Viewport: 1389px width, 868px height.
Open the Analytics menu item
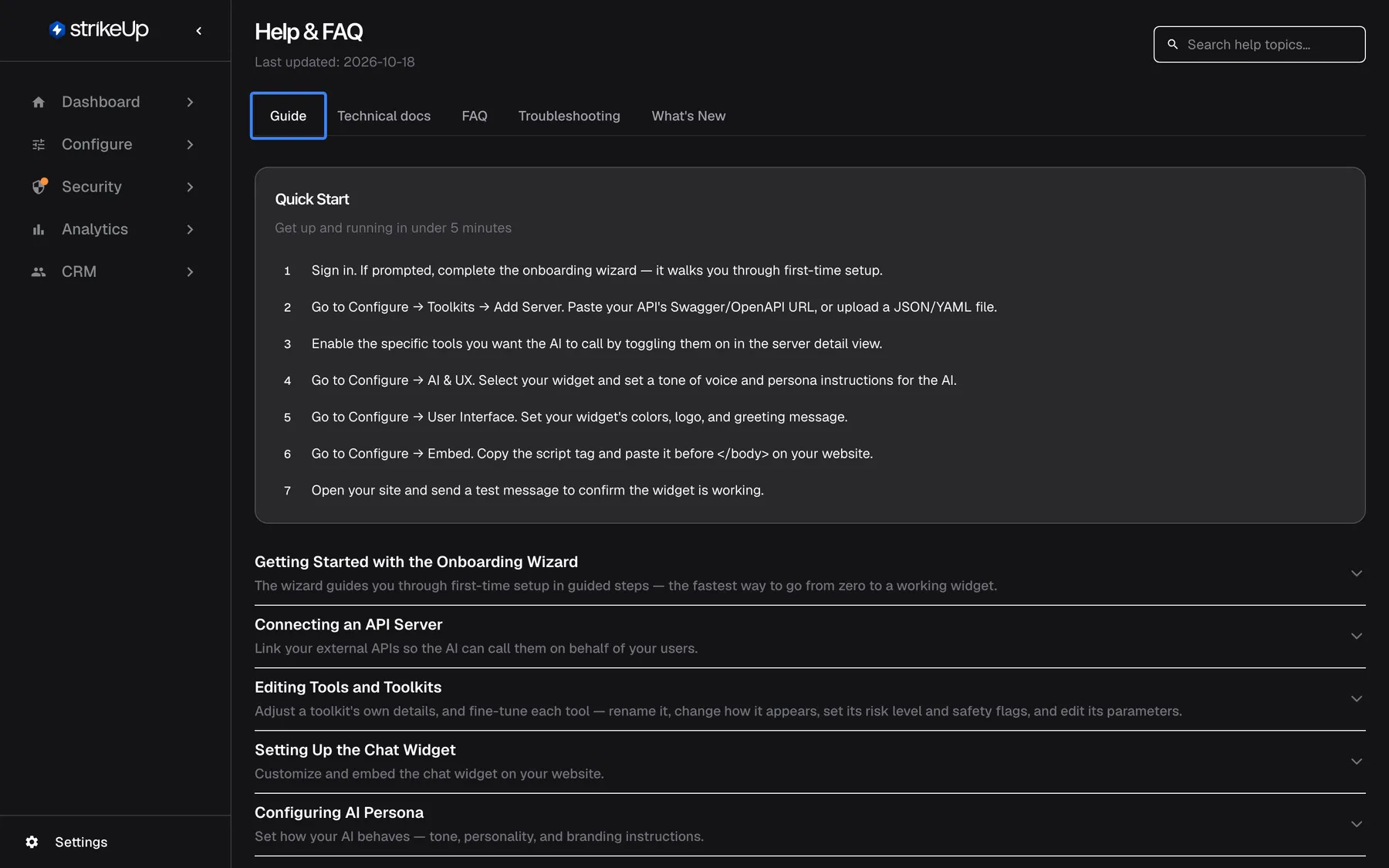pos(114,229)
